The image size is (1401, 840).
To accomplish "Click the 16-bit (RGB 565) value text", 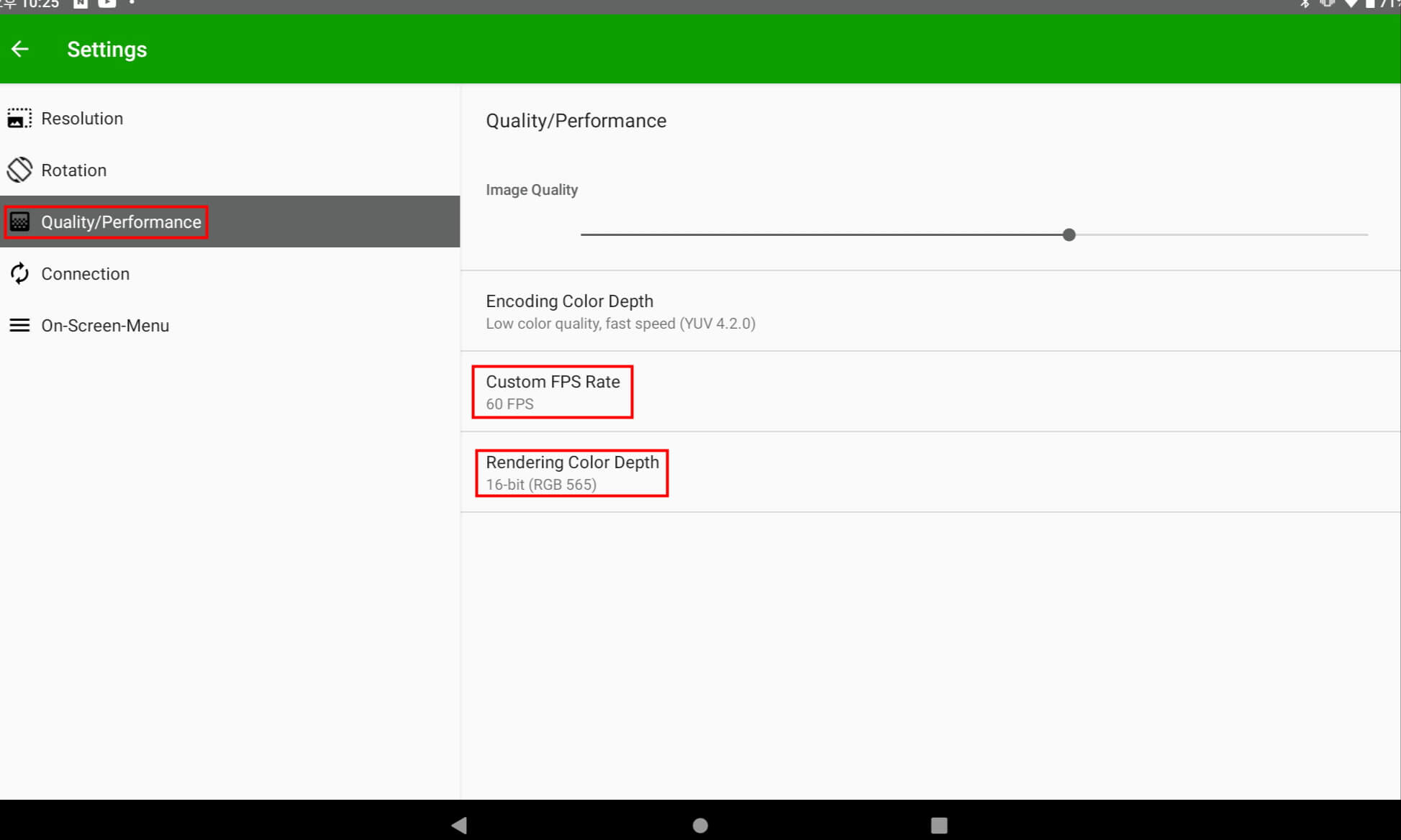I will point(541,485).
